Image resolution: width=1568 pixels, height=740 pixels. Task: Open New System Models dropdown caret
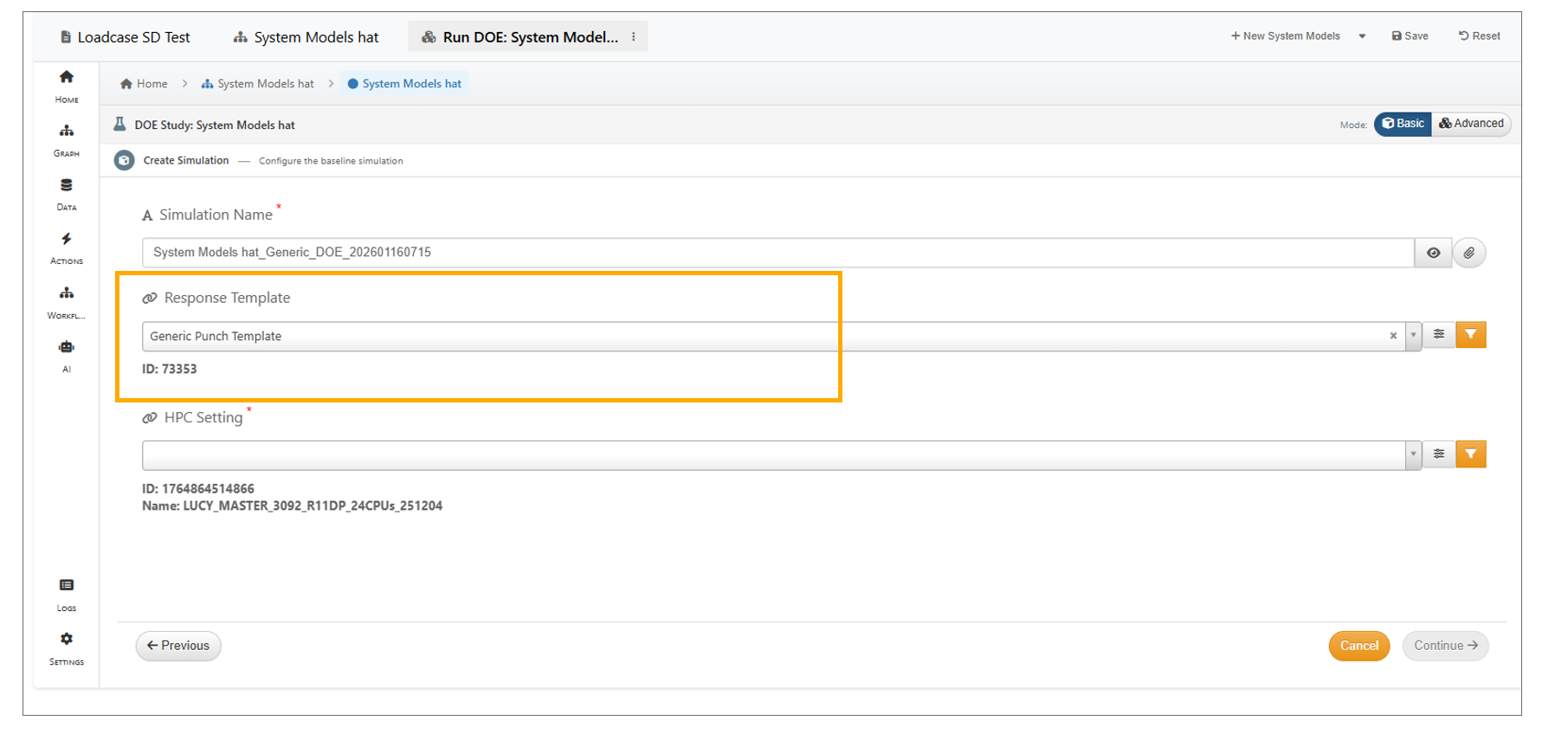pyautogui.click(x=1362, y=36)
